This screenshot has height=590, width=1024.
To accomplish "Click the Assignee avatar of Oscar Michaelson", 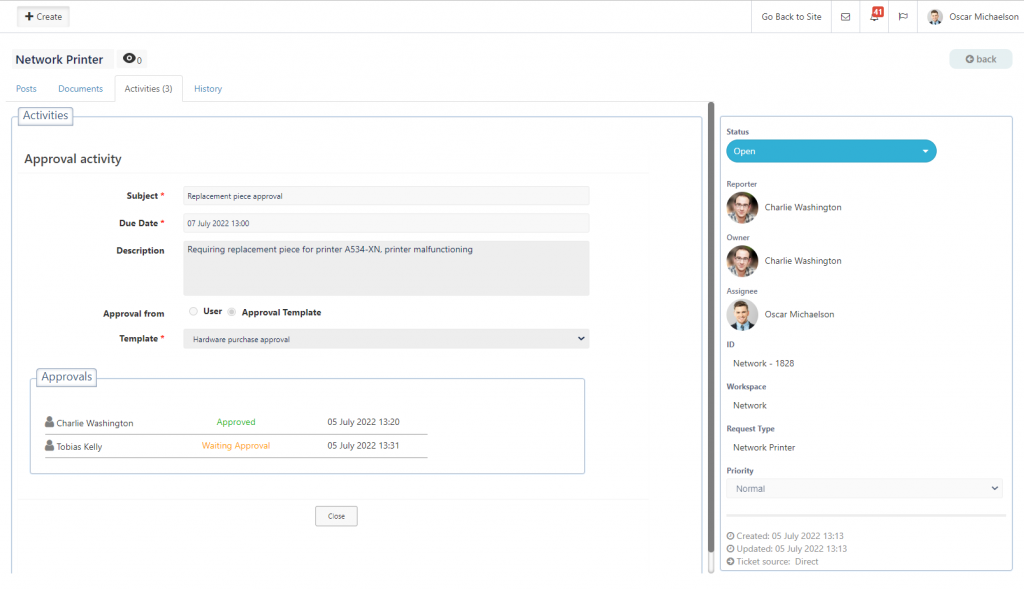I will (x=743, y=315).
